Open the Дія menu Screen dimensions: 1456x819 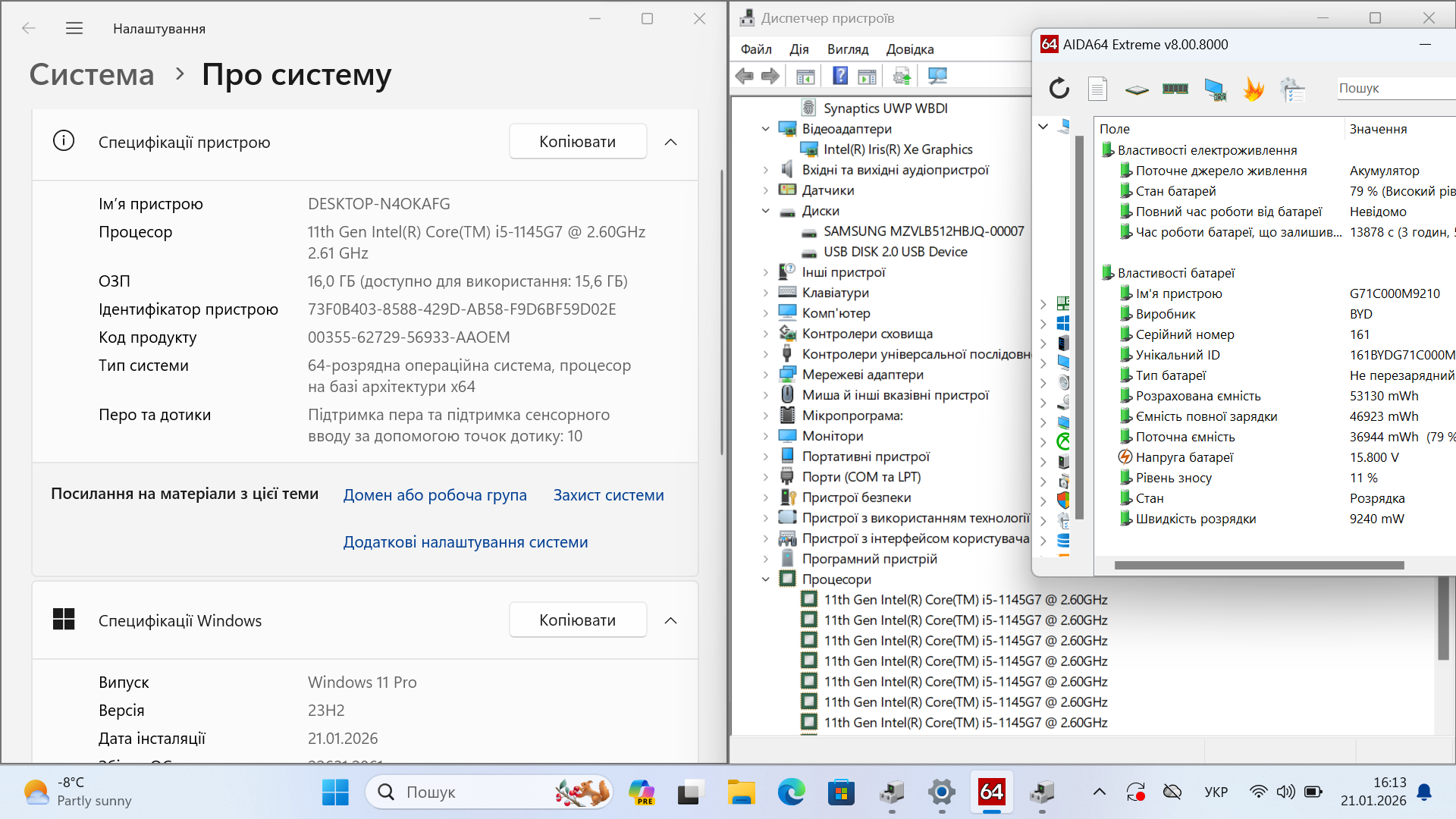pyautogui.click(x=799, y=49)
